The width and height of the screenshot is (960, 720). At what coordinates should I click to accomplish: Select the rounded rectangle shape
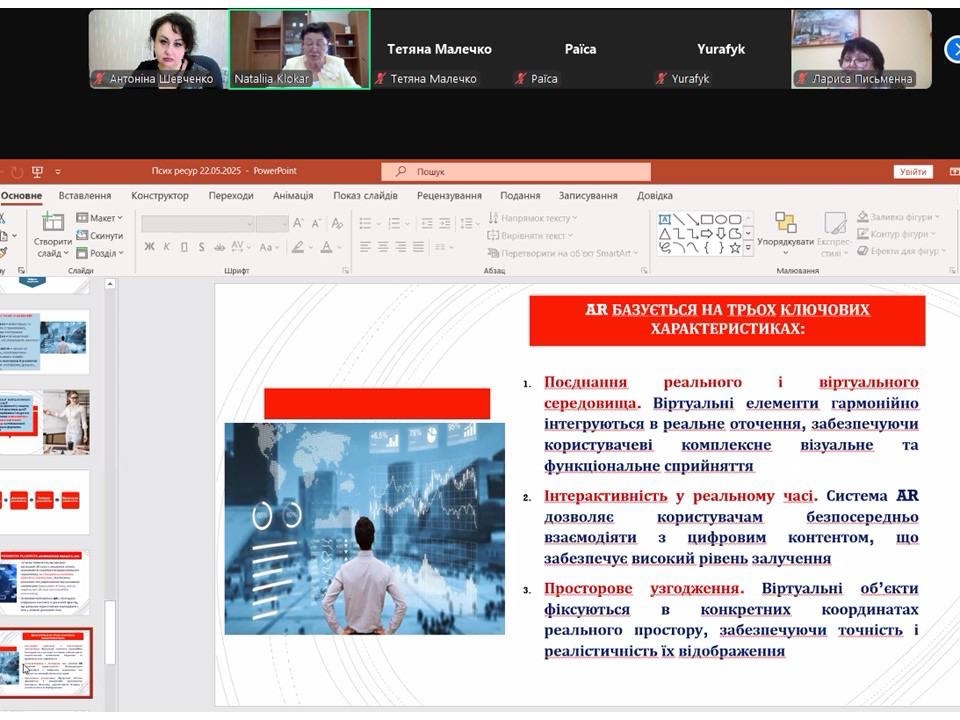(735, 219)
